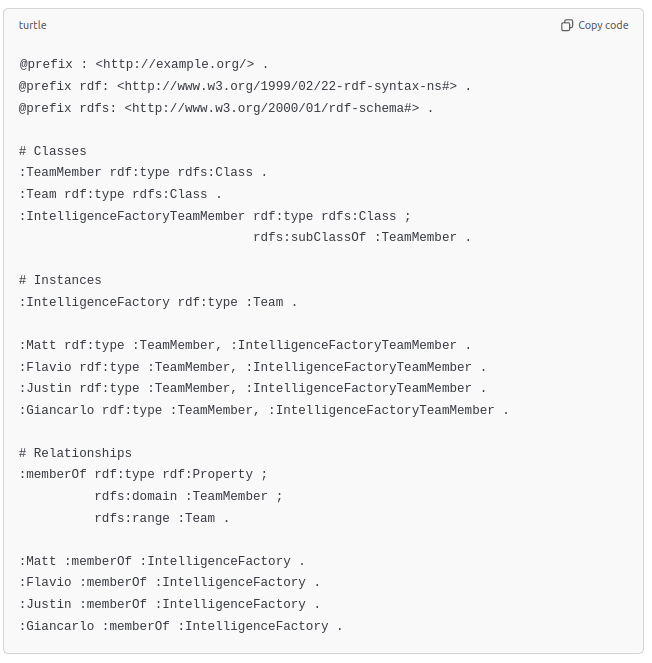The width and height of the screenshot is (652, 663).
Task: Click the "turtle" language label
Action: tap(33, 25)
